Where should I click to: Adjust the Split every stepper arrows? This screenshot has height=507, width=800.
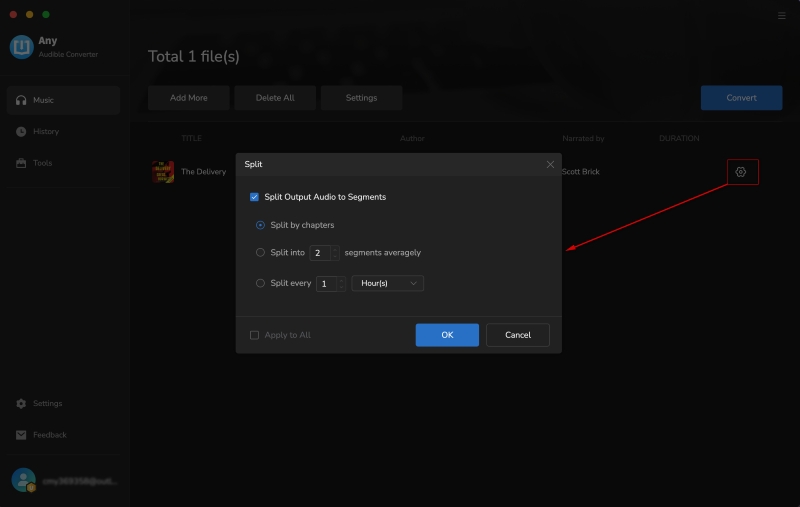[341, 284]
